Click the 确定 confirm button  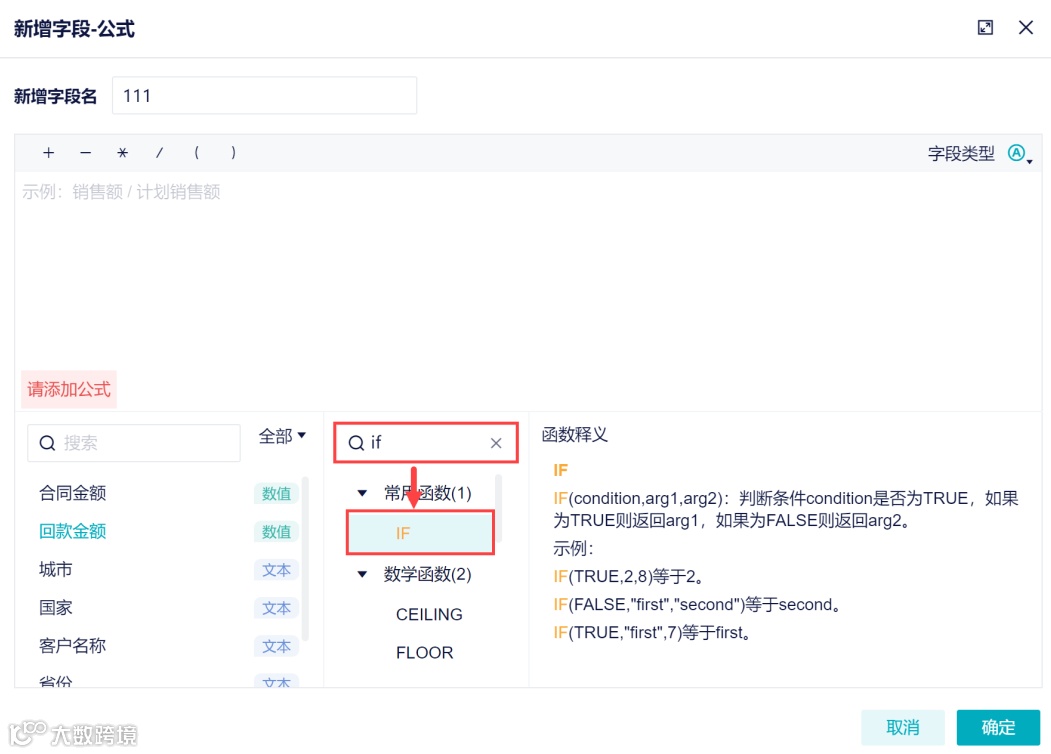click(x=998, y=727)
